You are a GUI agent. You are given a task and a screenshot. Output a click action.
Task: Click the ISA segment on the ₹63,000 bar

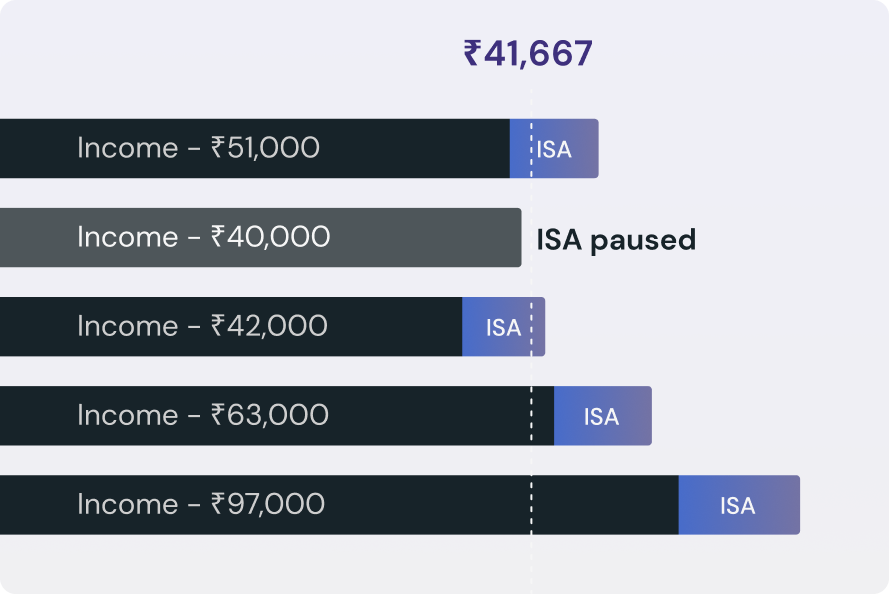[x=602, y=416]
